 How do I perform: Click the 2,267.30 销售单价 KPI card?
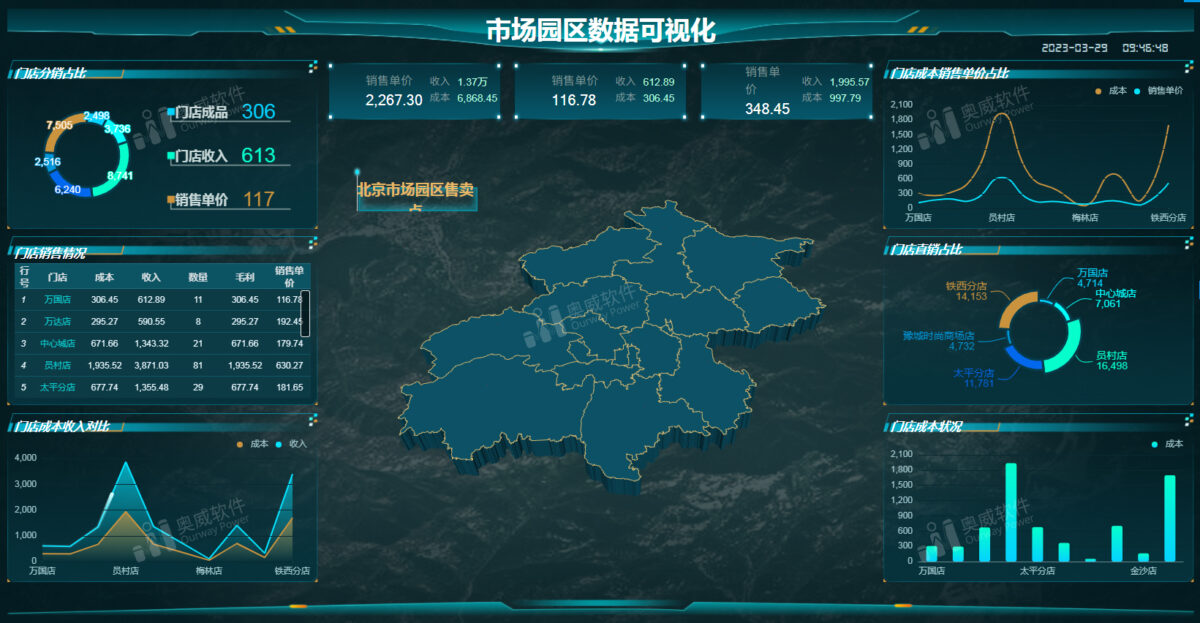(414, 91)
